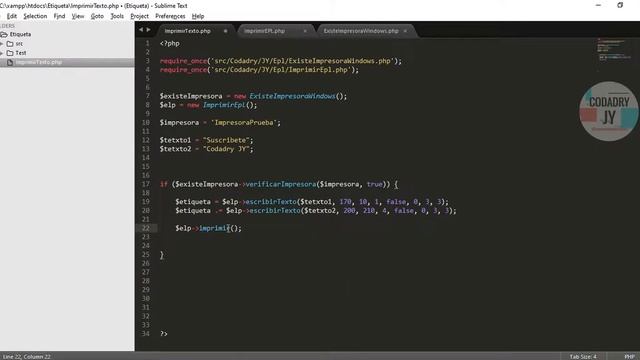Image resolution: width=640 pixels, height=360 pixels.
Task: Click the previous tab arrow
Action: [x=141, y=30]
